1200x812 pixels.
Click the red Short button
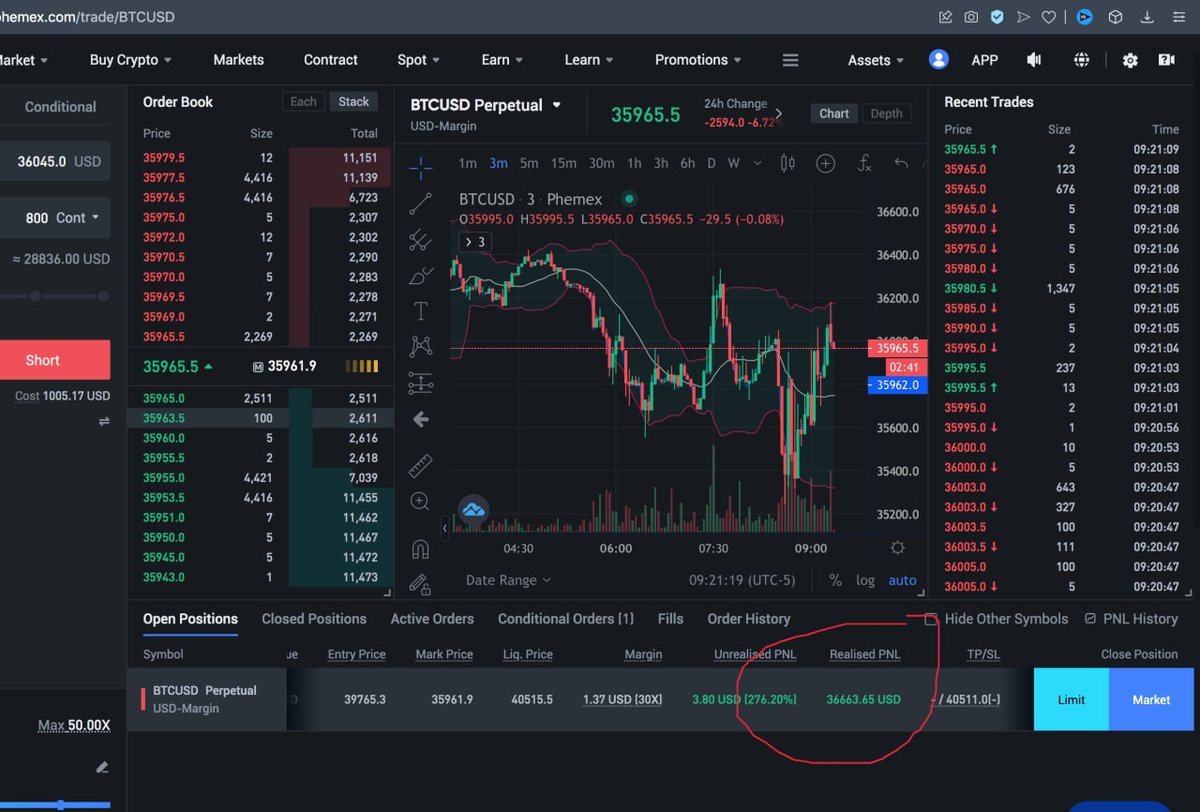[x=55, y=360]
